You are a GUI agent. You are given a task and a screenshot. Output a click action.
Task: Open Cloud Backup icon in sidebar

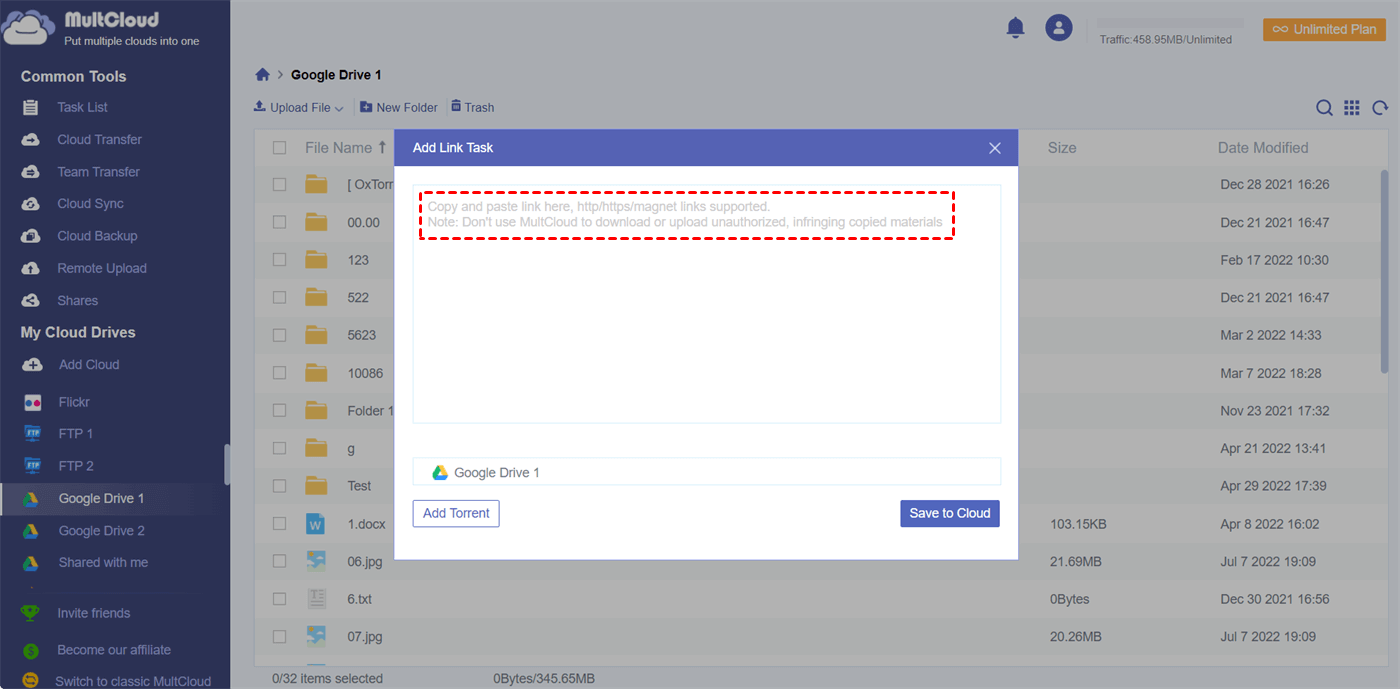coord(31,236)
